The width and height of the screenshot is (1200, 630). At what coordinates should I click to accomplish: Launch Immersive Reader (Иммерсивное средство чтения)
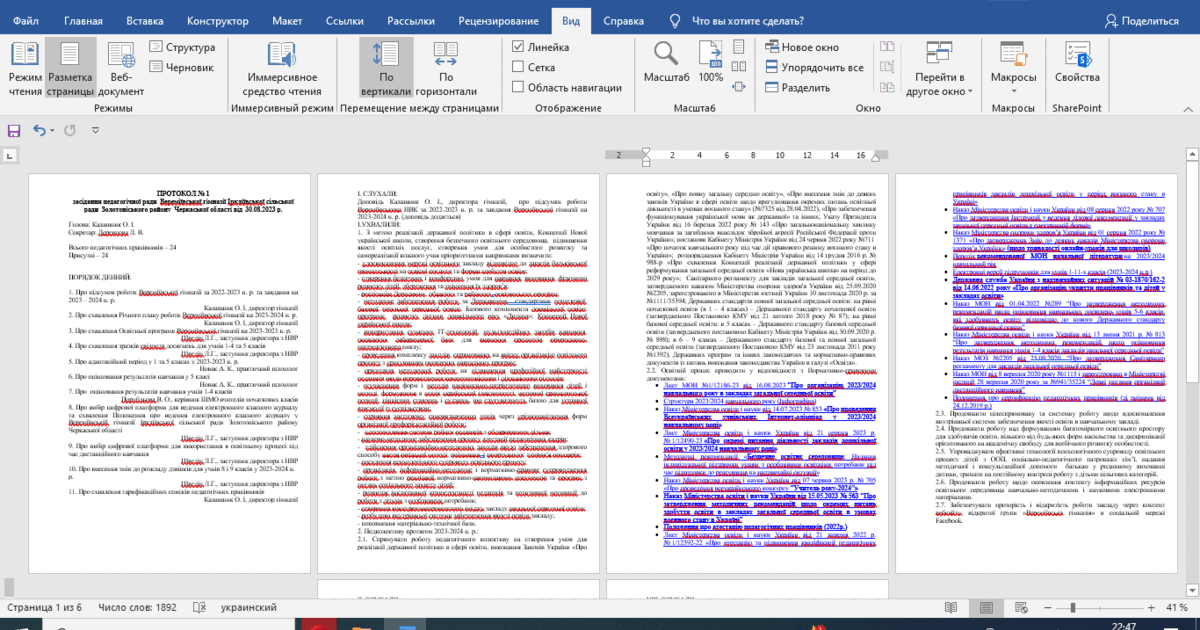(284, 68)
